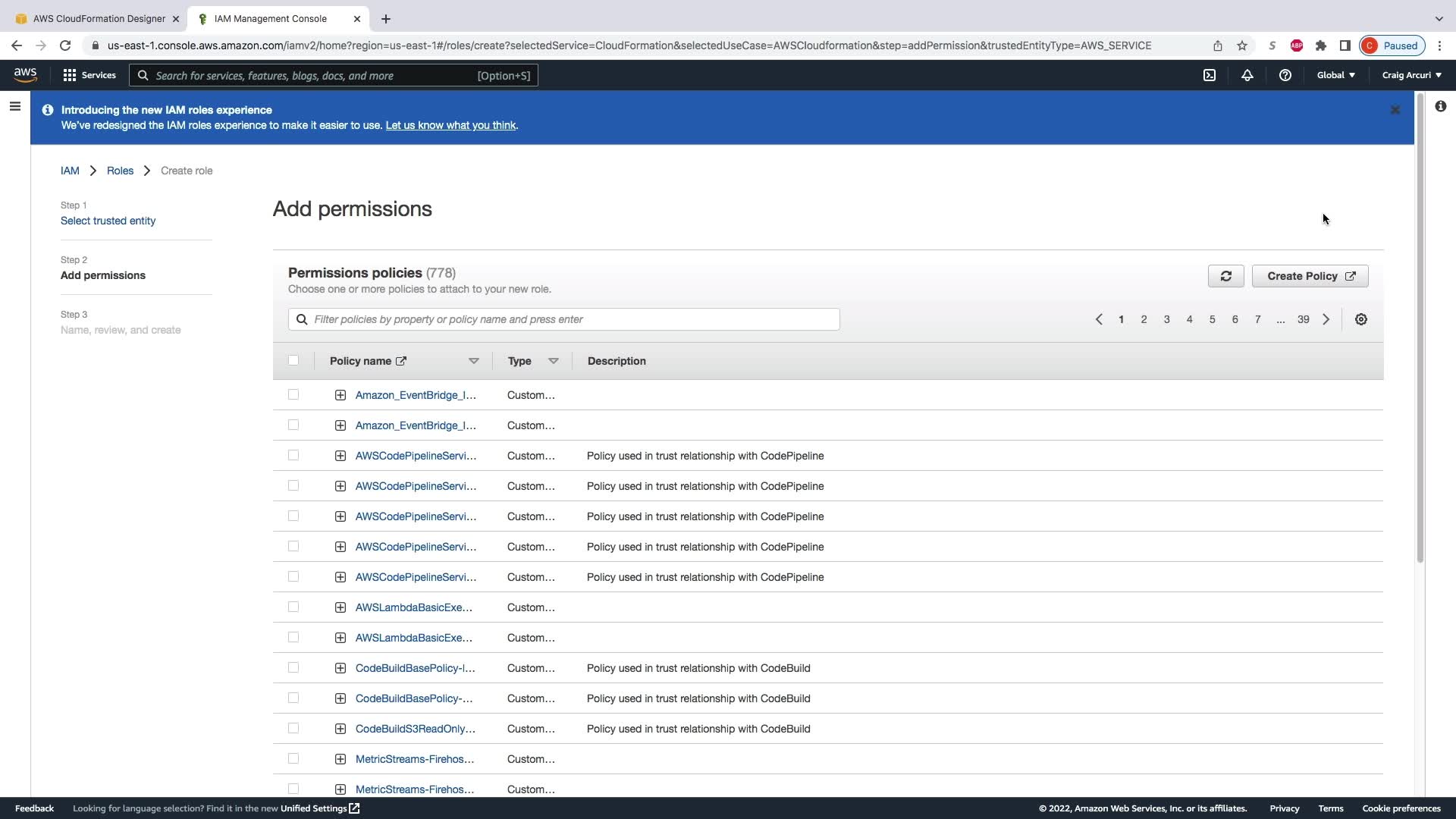Open the Services grid menu
Screen dimensions: 1456x819
tap(89, 75)
